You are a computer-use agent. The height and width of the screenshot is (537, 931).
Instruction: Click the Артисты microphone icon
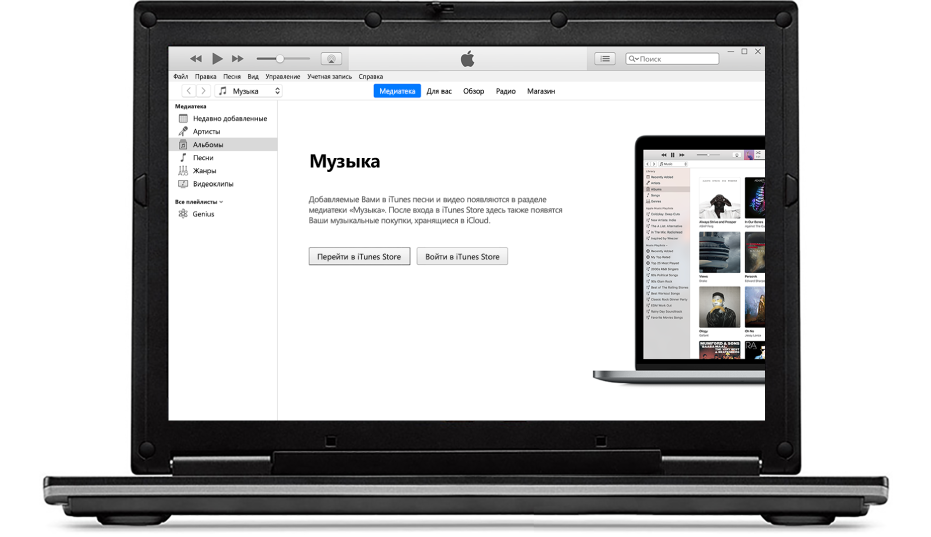[x=183, y=131]
